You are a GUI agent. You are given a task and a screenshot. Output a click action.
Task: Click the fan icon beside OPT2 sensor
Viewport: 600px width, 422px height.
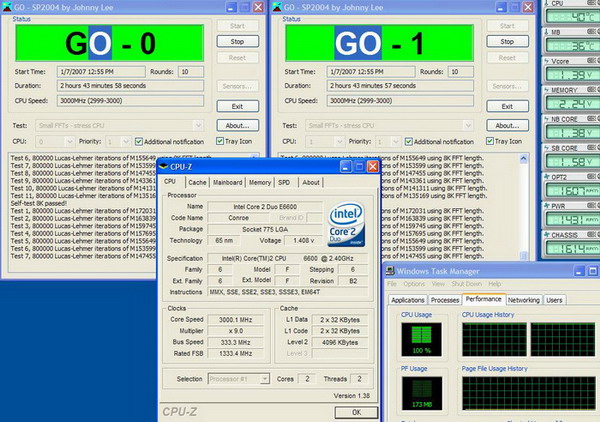click(547, 177)
